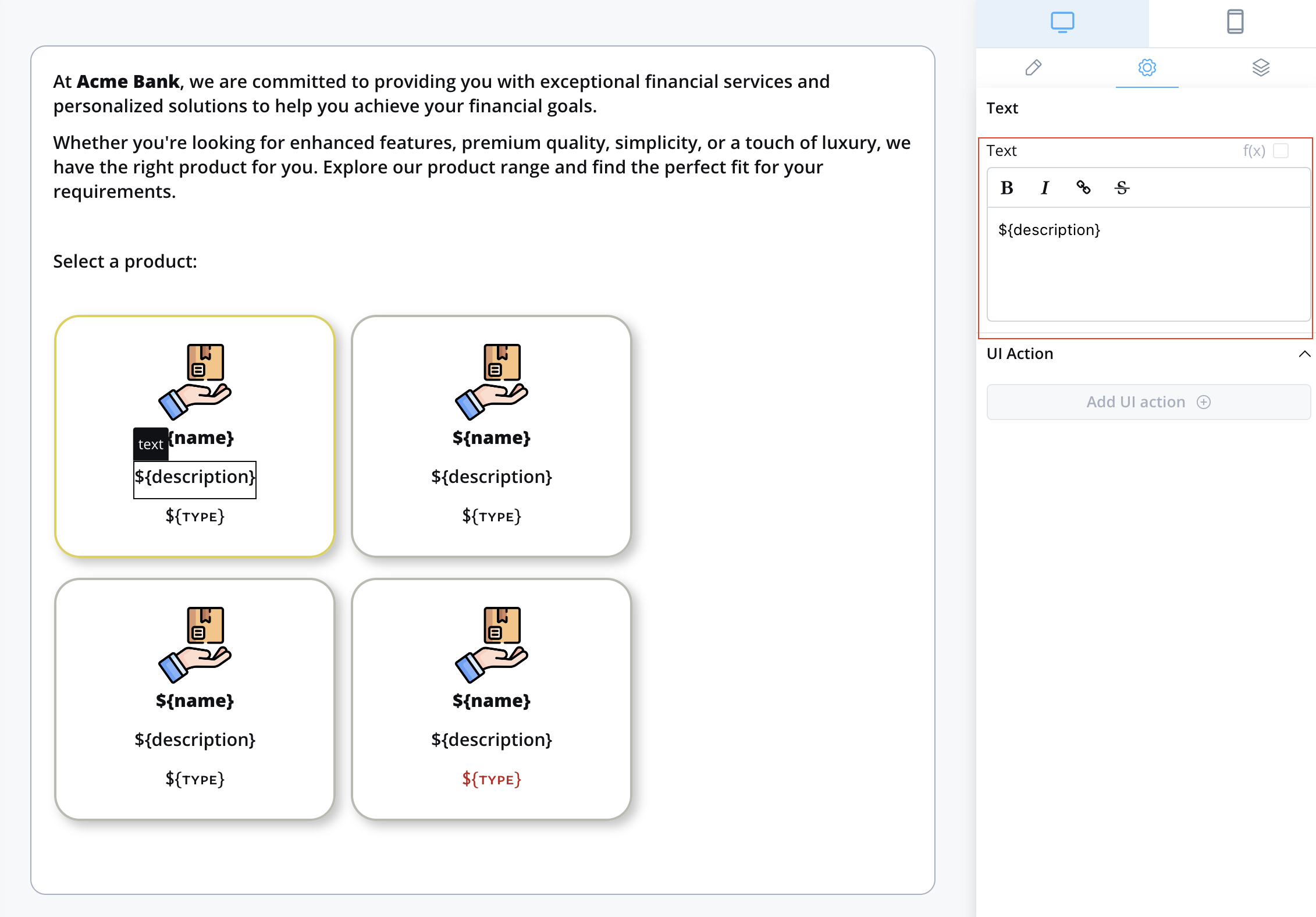Select ${name} above the red ${TYPE}
1316x917 pixels.
click(x=492, y=701)
